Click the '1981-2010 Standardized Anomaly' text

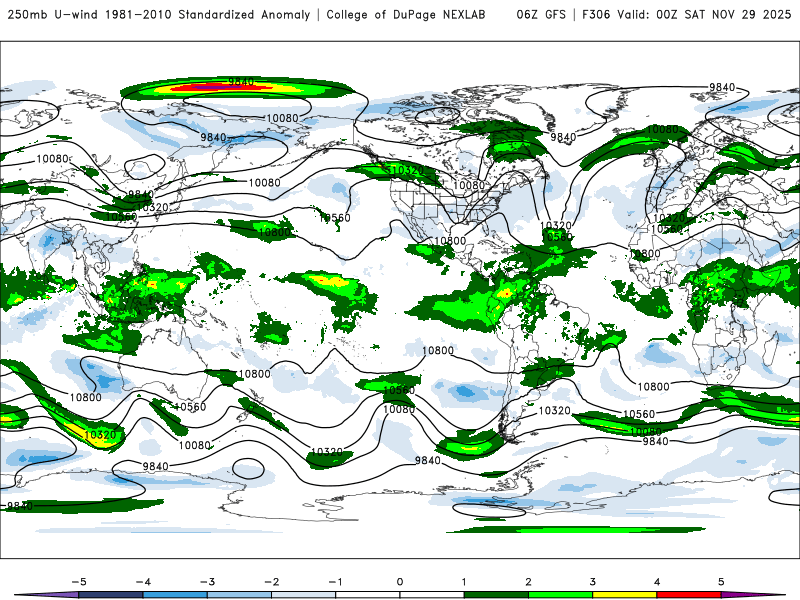pyautogui.click(x=208, y=14)
